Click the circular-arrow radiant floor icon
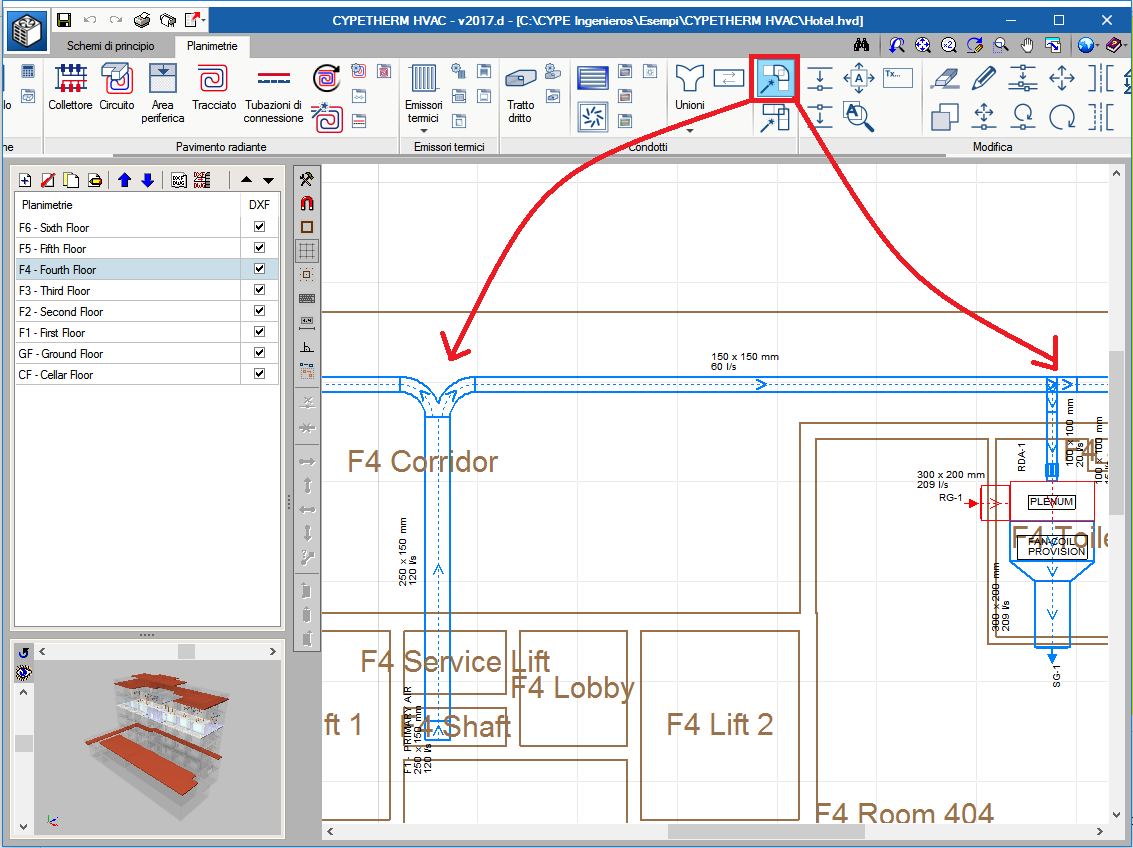 (326, 78)
